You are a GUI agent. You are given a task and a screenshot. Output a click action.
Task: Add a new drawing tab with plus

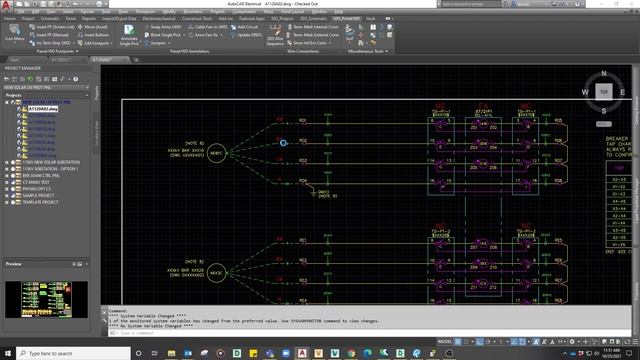pos(136,60)
